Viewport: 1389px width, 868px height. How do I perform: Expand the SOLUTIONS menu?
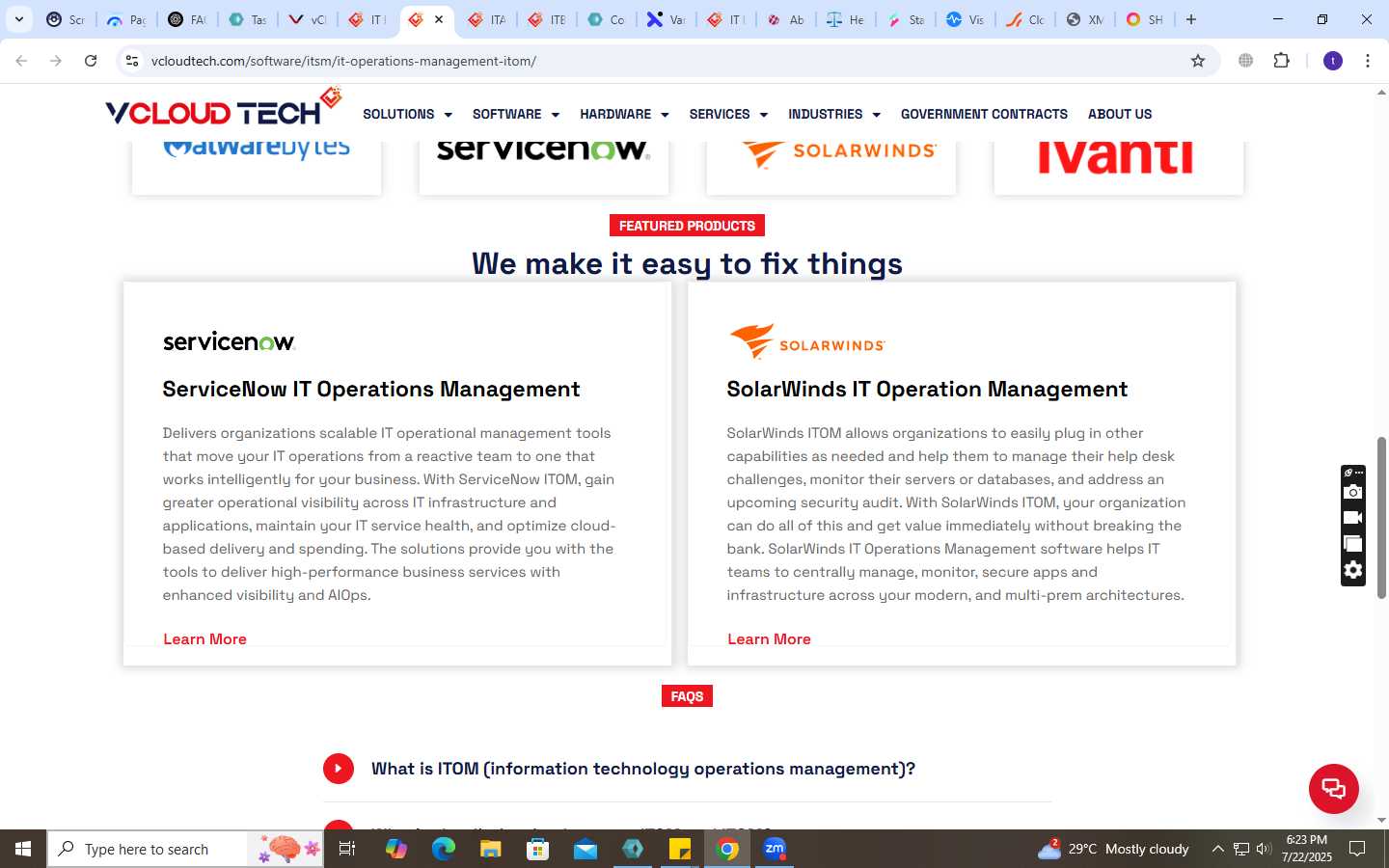407,114
